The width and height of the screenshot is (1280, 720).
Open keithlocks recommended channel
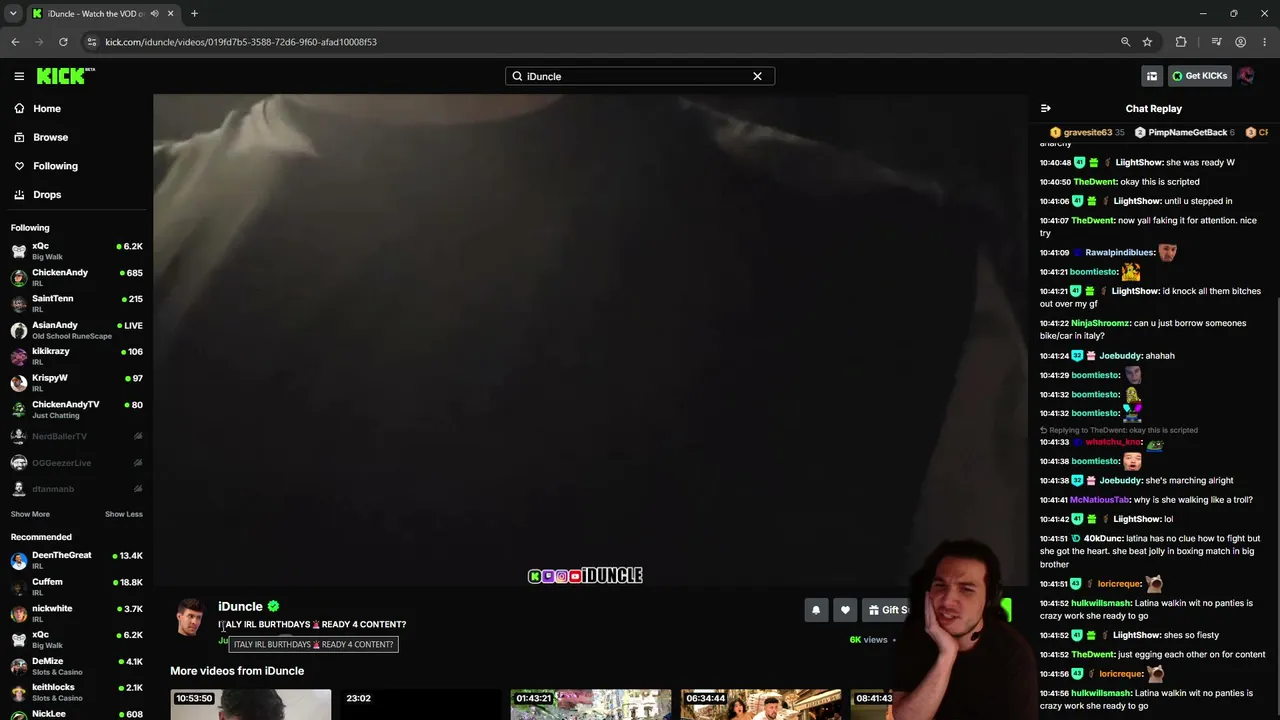76,692
